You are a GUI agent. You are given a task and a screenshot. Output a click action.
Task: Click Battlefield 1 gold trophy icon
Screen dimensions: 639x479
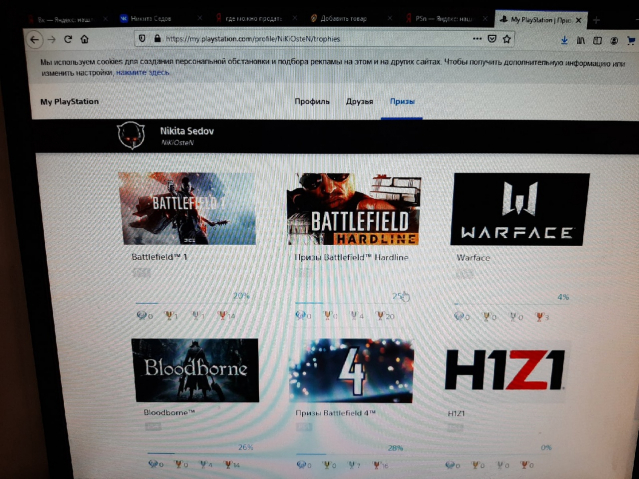pyautogui.click(x=168, y=315)
